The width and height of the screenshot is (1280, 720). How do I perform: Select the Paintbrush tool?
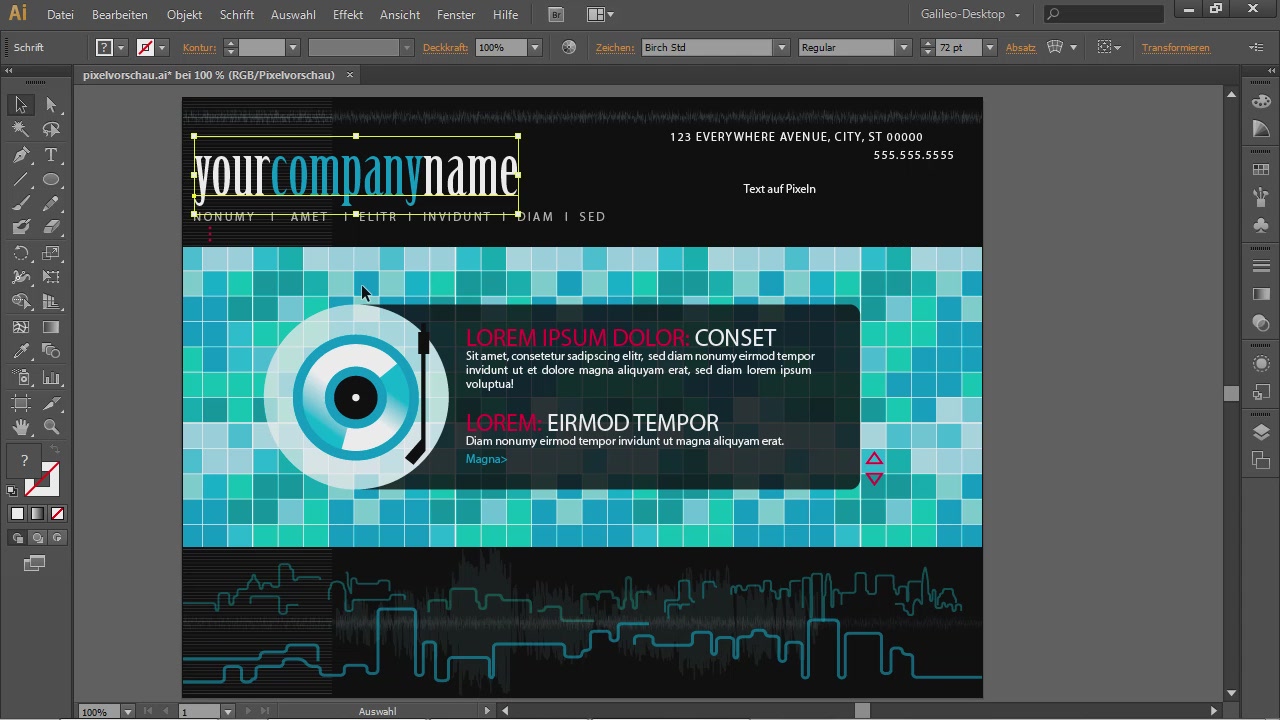pos(21,204)
